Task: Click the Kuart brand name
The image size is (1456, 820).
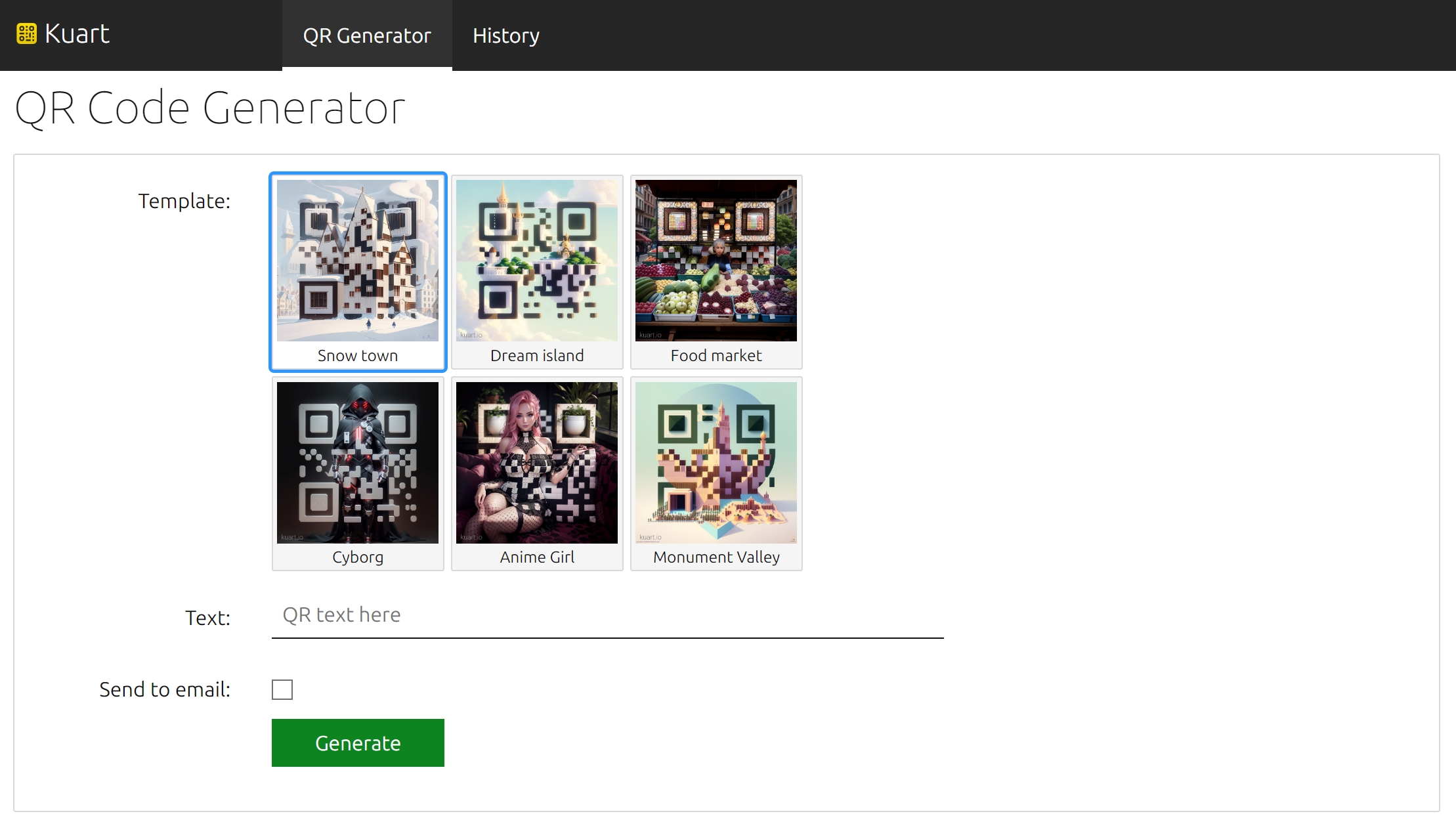Action: point(77,33)
